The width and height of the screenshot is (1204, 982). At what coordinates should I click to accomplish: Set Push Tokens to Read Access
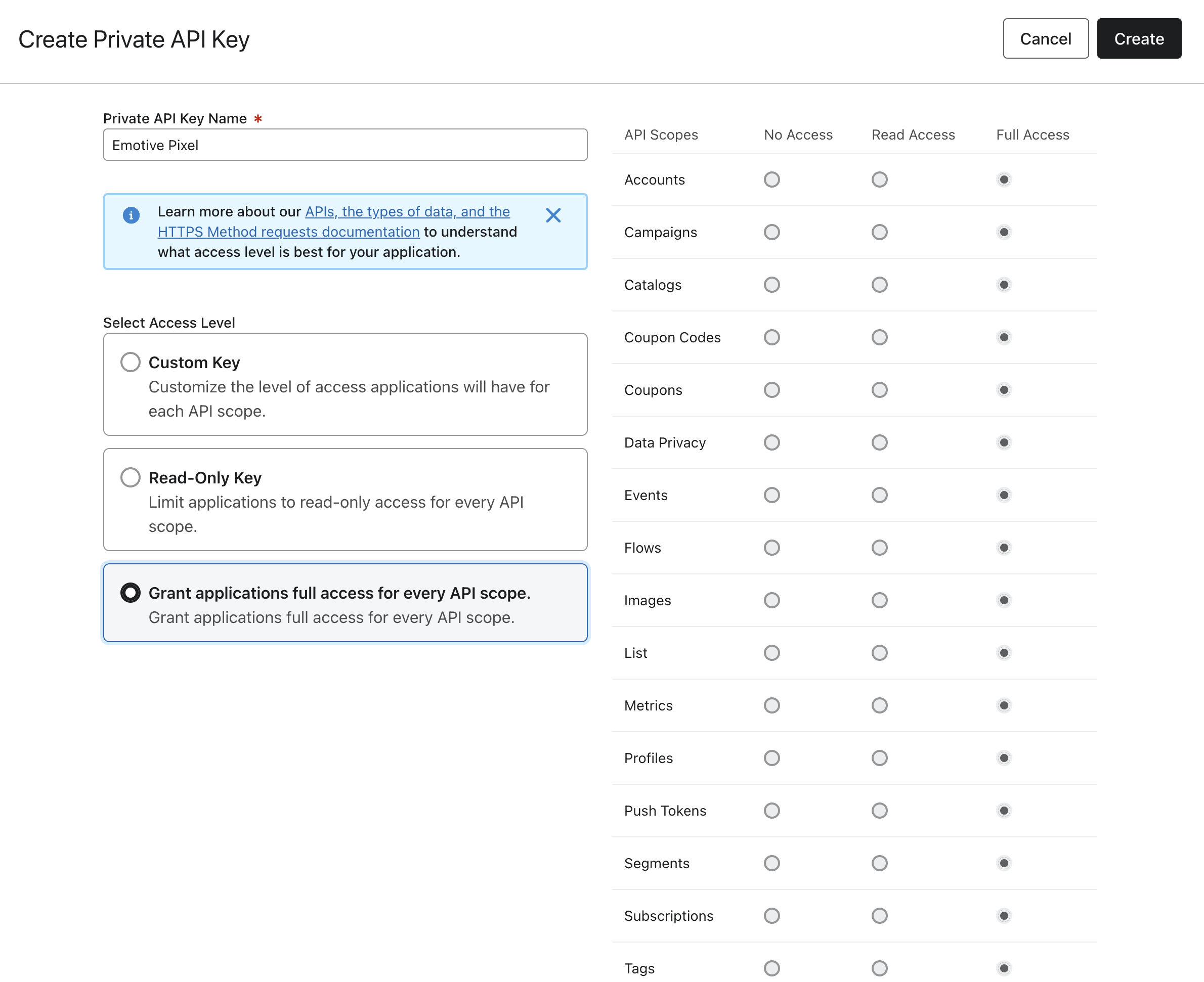879,810
